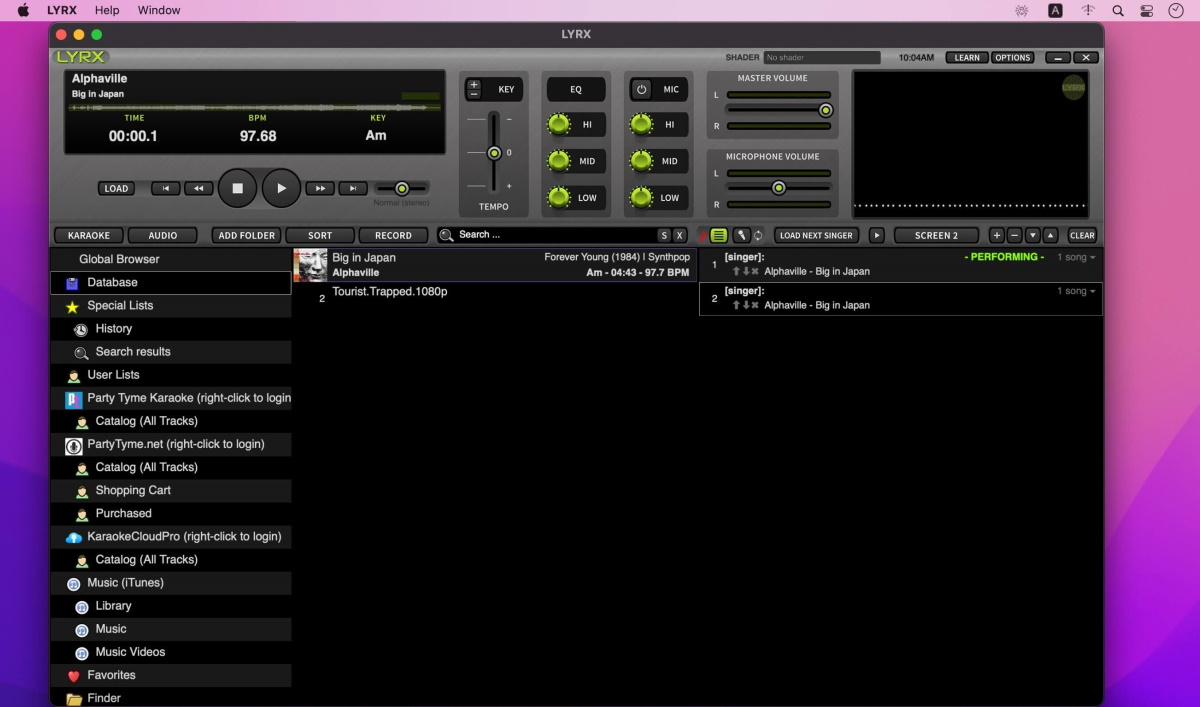Click the master volume slider handle
The height and width of the screenshot is (707, 1200).
coord(825,110)
